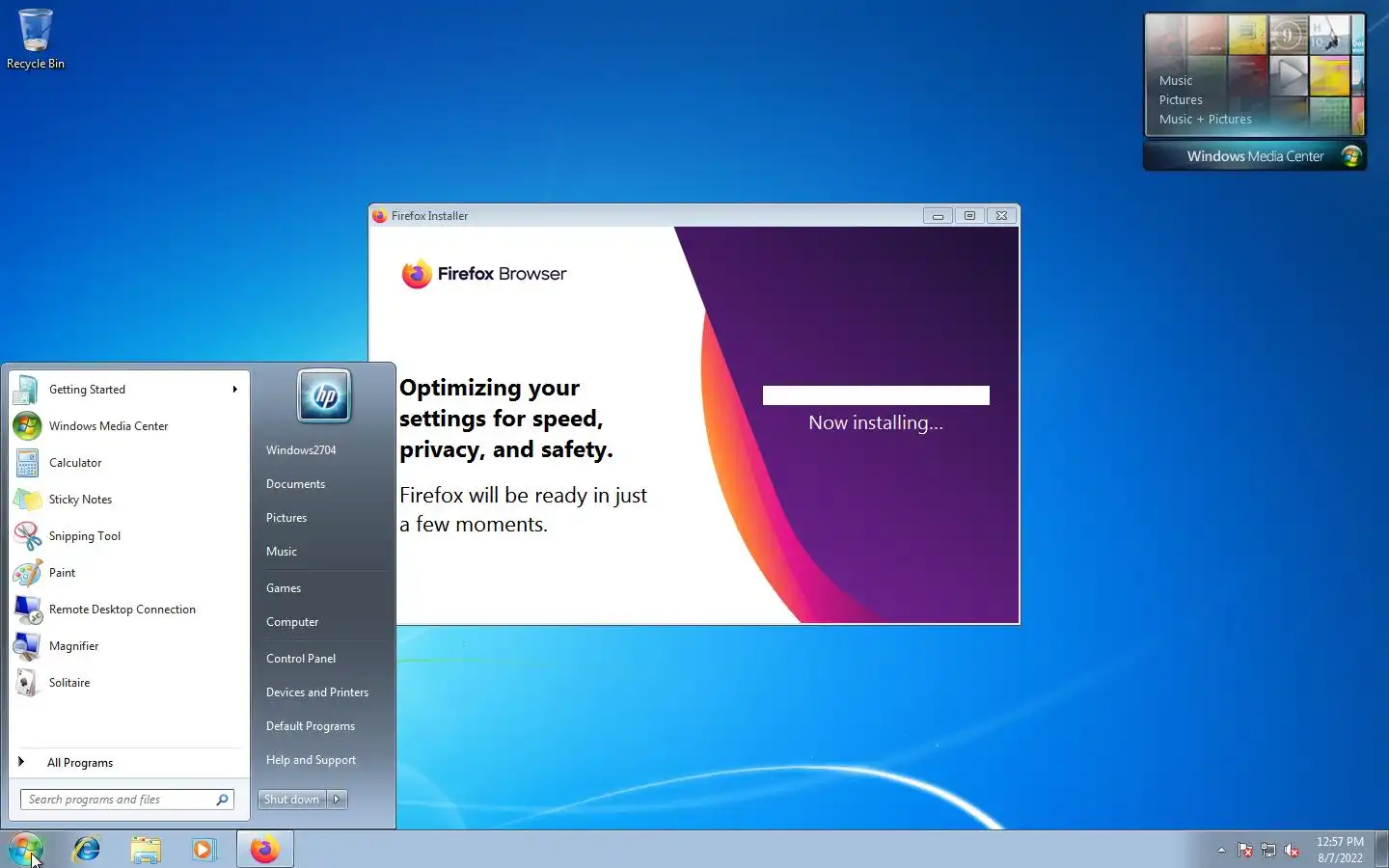Viewport: 1389px width, 868px height.
Task: Expand All Programs list
Action: 129,763
